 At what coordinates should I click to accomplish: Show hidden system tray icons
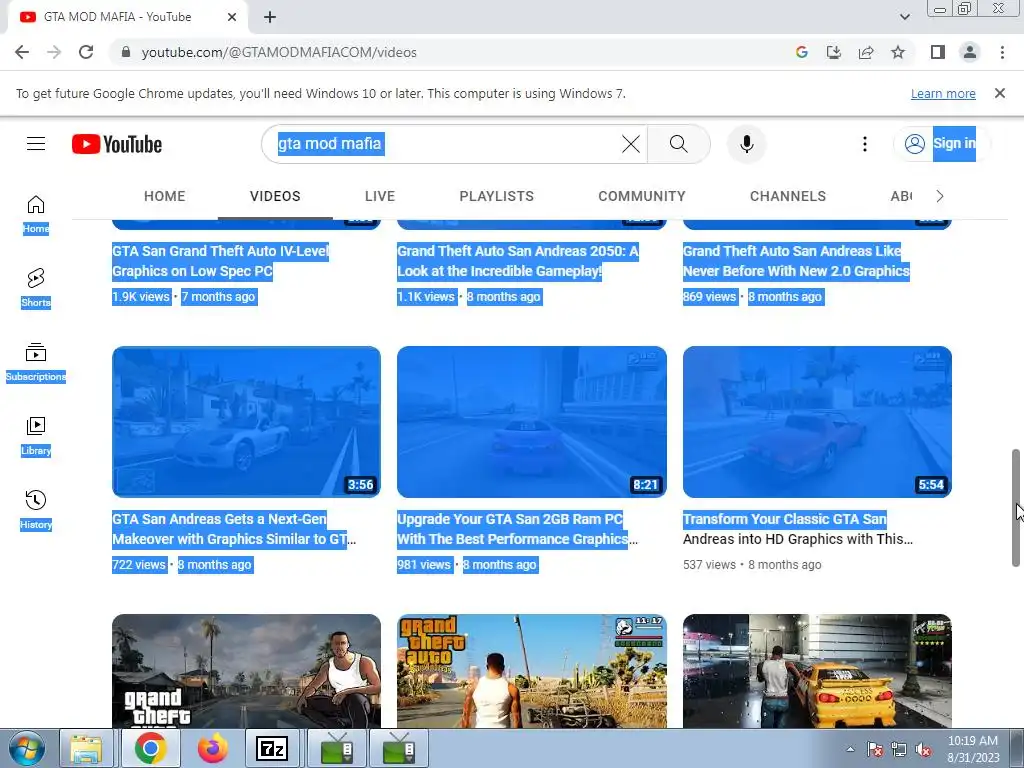850,750
